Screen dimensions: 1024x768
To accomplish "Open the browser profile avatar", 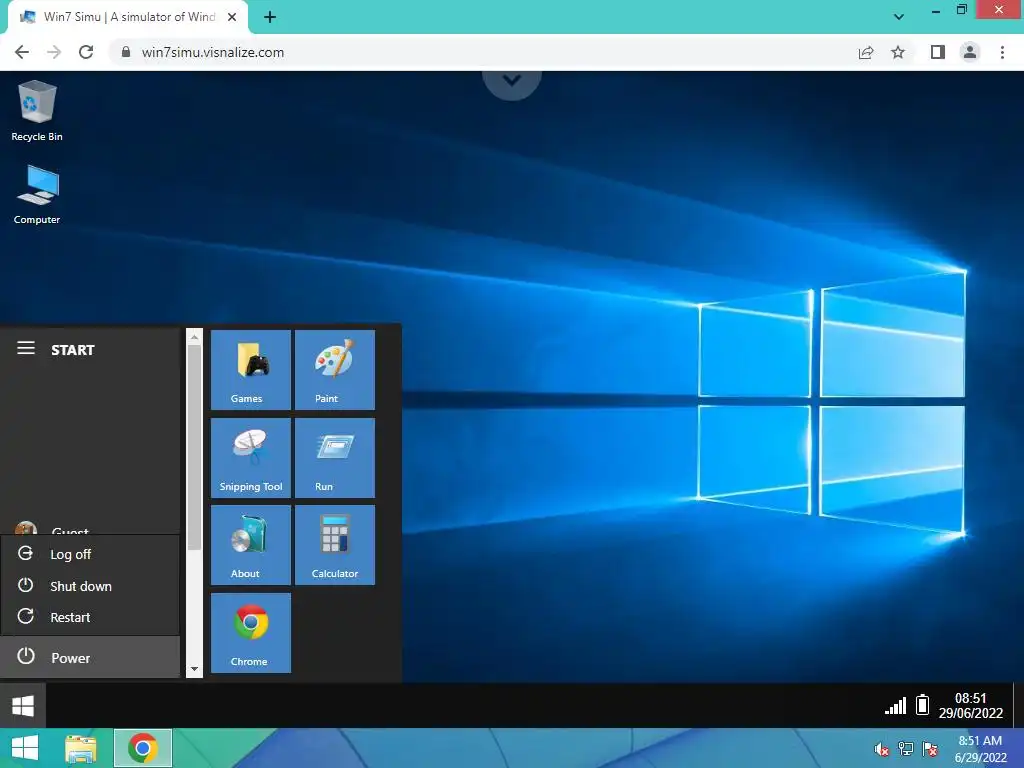I will pos(970,52).
